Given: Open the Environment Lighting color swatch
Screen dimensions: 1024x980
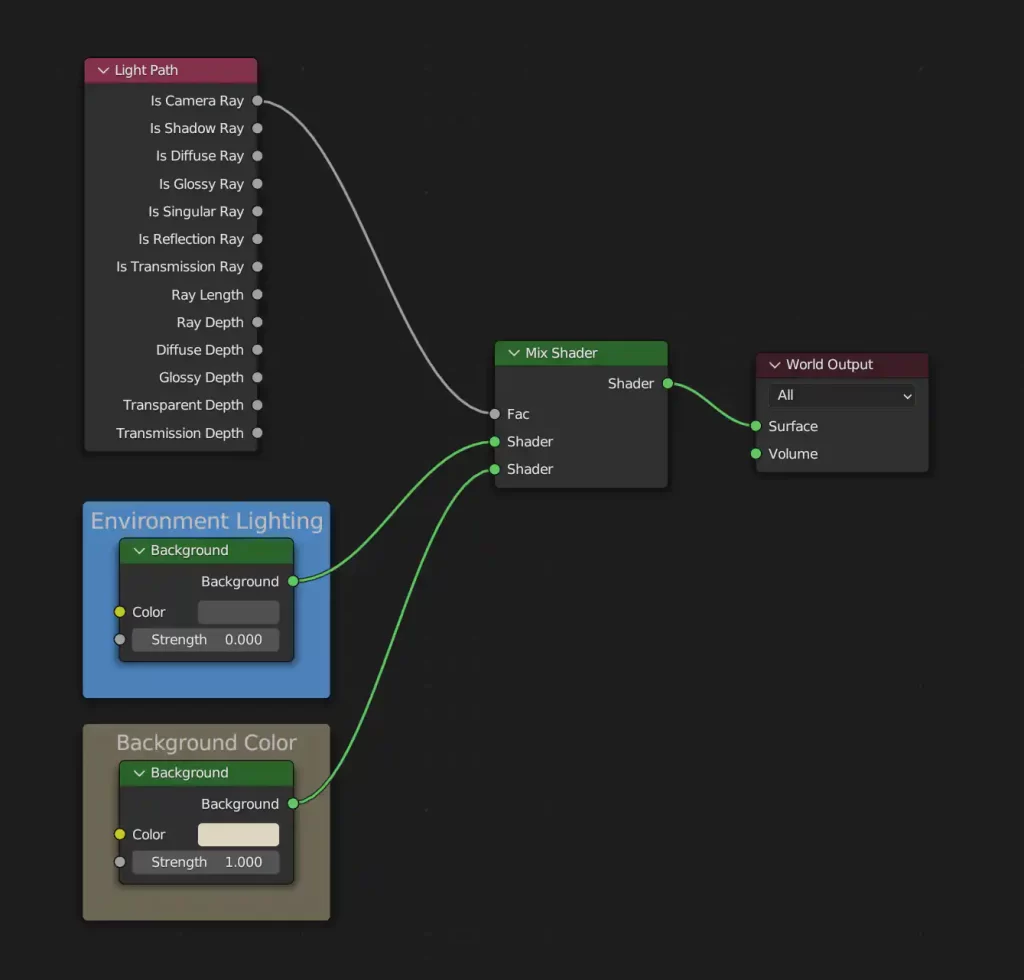Looking at the screenshot, I should 238,612.
